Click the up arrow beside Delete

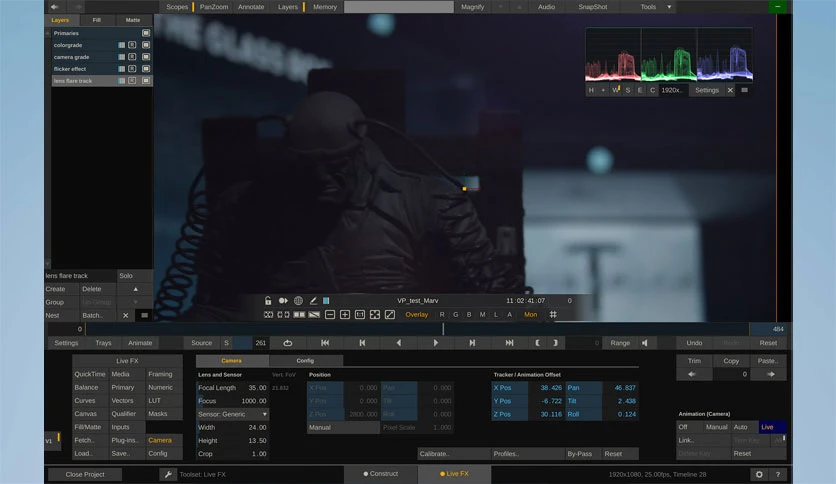tap(135, 289)
